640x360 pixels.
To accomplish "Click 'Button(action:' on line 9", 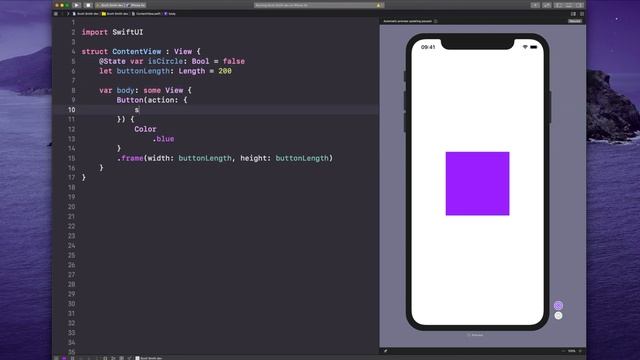I will point(147,100).
